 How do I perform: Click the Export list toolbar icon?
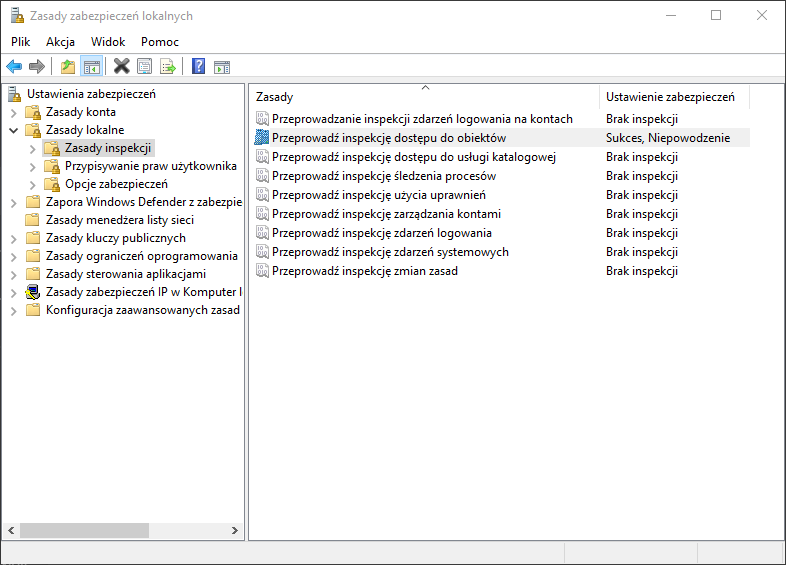coord(168,67)
